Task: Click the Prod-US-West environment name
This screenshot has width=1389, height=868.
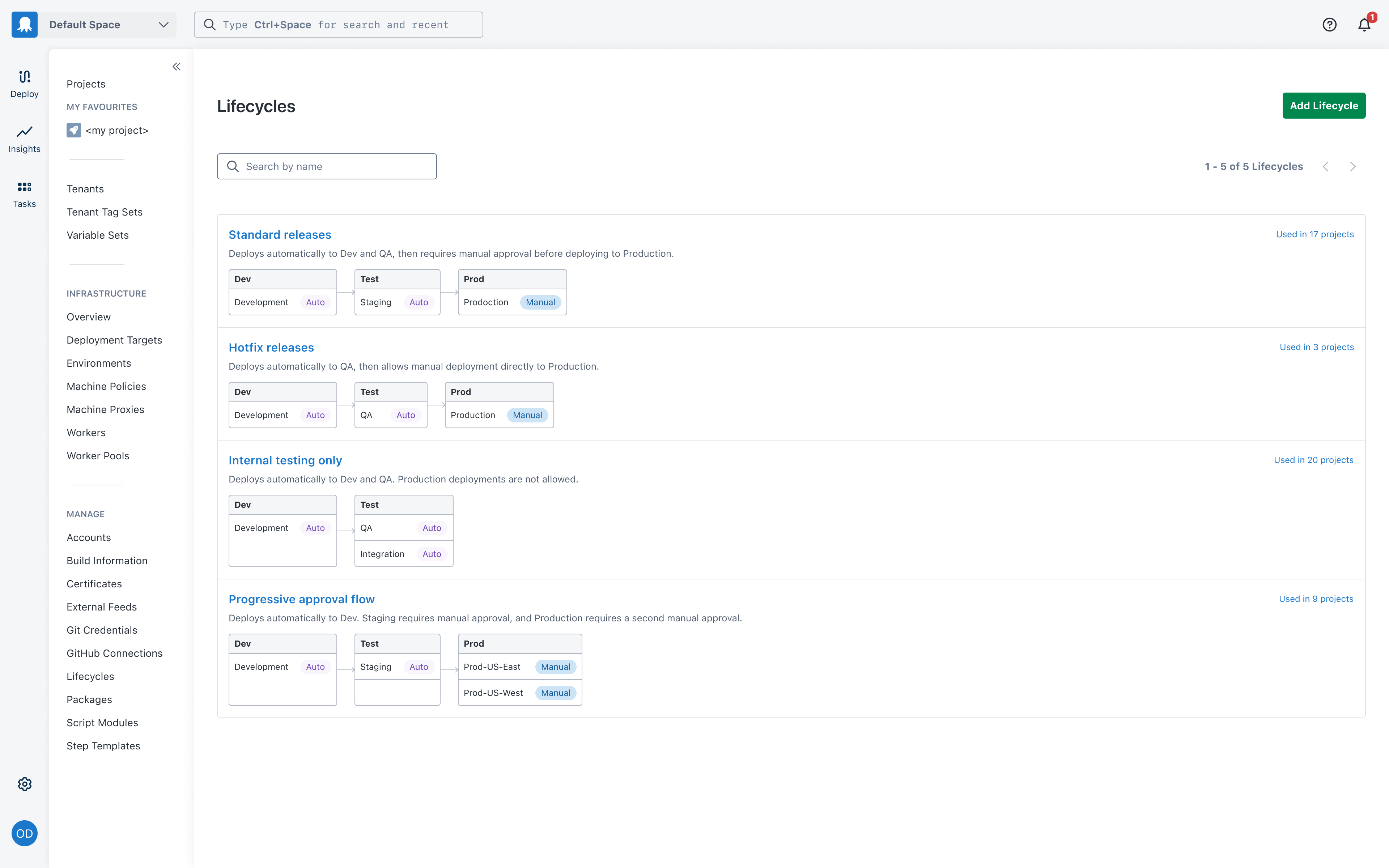Action: pos(493,693)
